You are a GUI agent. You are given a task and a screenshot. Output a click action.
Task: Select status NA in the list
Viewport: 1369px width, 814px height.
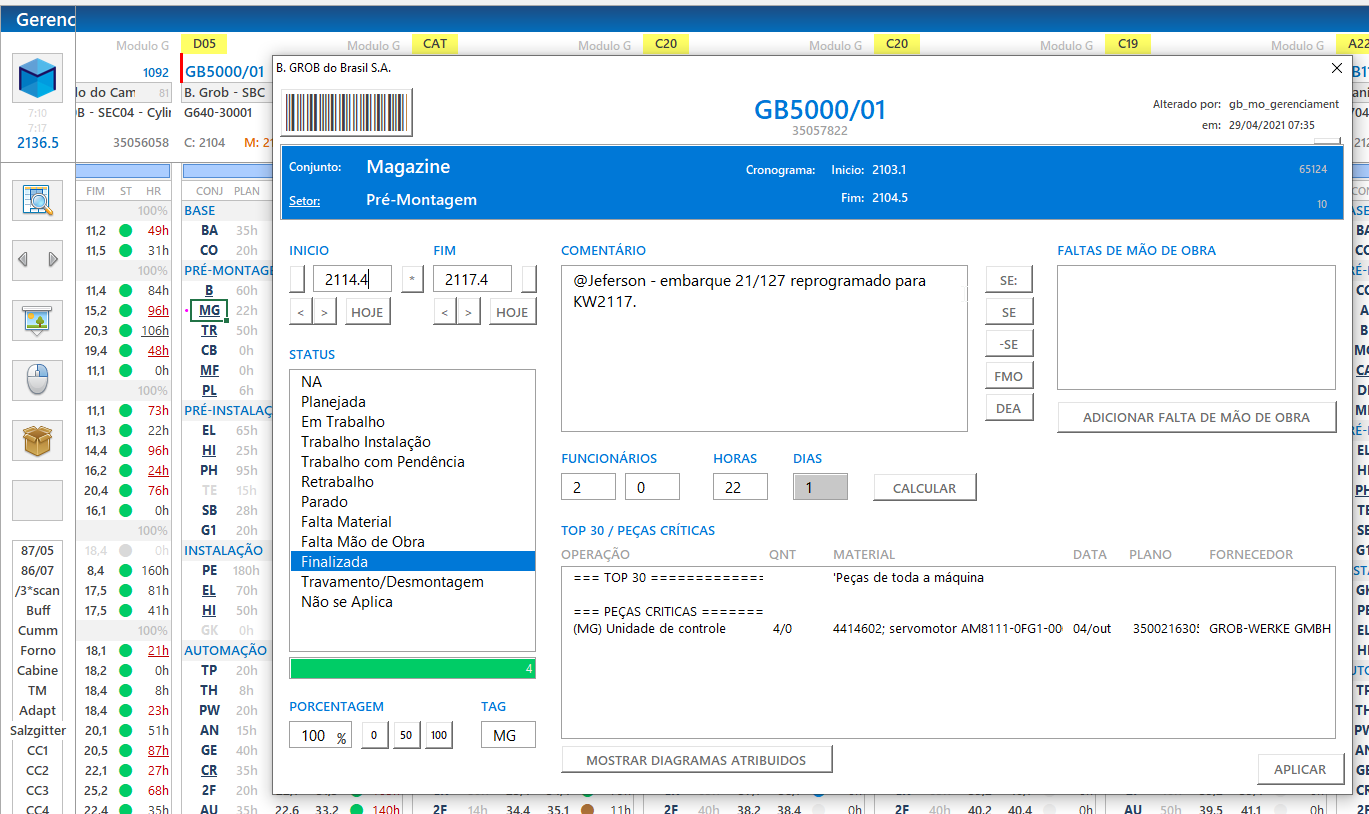(412, 382)
